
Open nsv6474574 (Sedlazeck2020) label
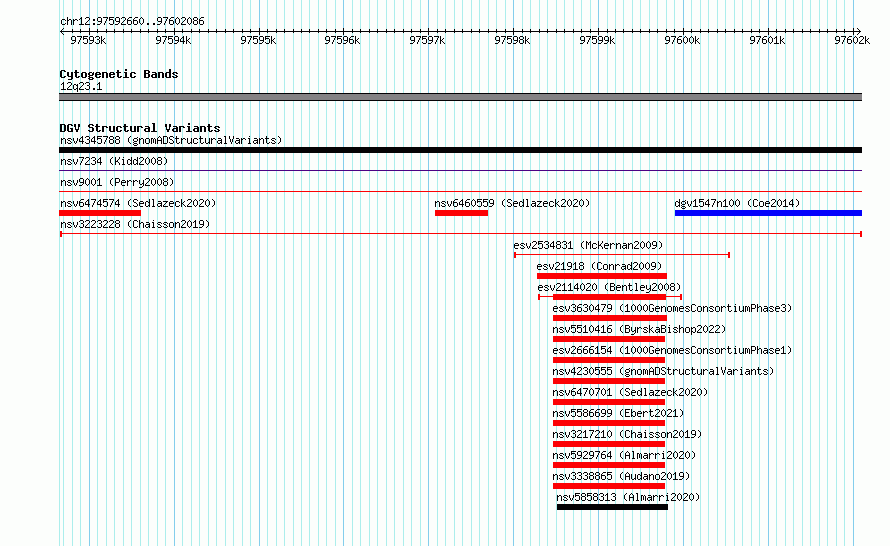pos(138,203)
